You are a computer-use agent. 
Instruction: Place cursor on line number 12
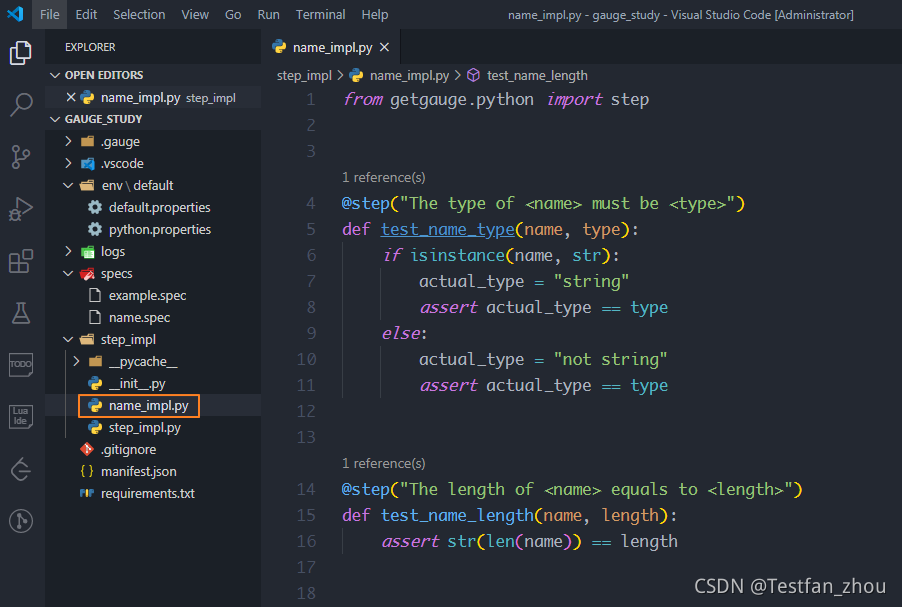tap(306, 411)
